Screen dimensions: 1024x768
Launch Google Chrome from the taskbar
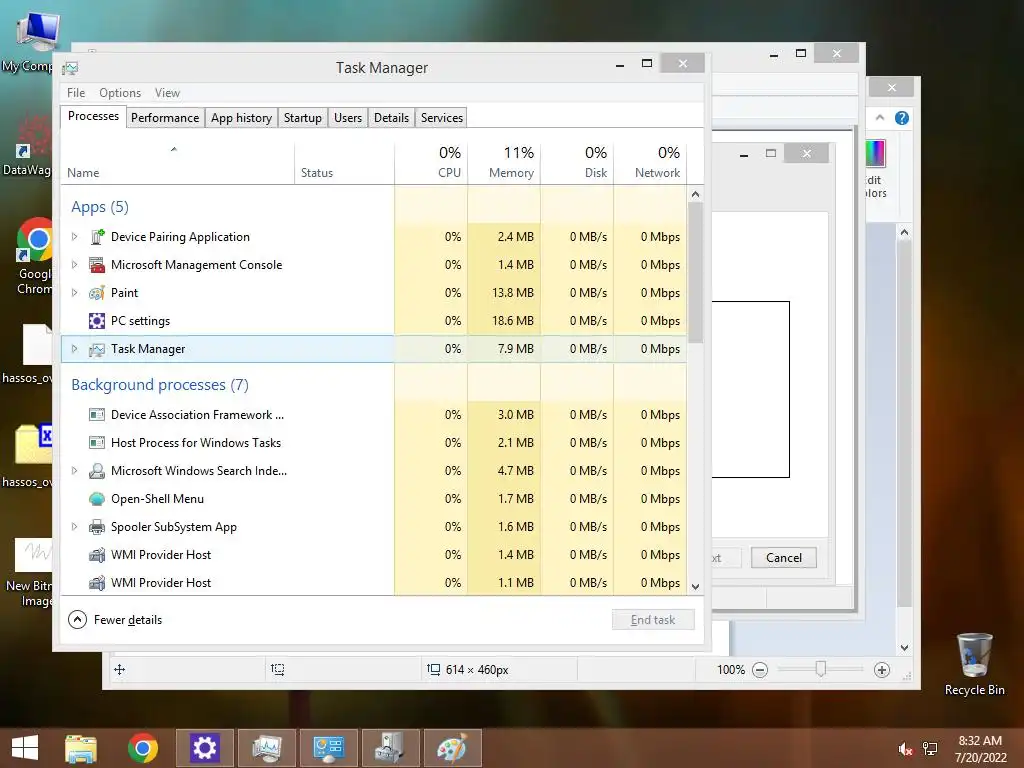pos(143,748)
